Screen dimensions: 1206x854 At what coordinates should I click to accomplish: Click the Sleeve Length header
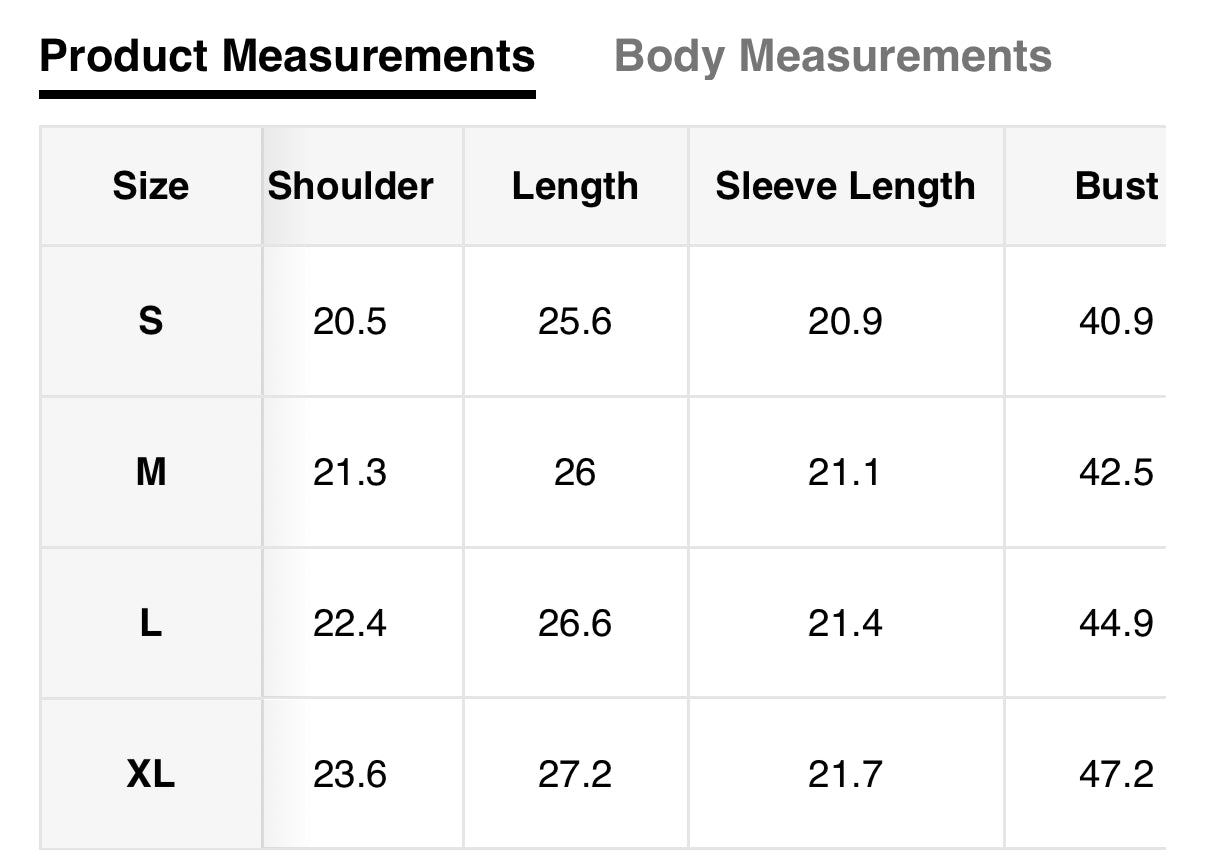point(845,186)
